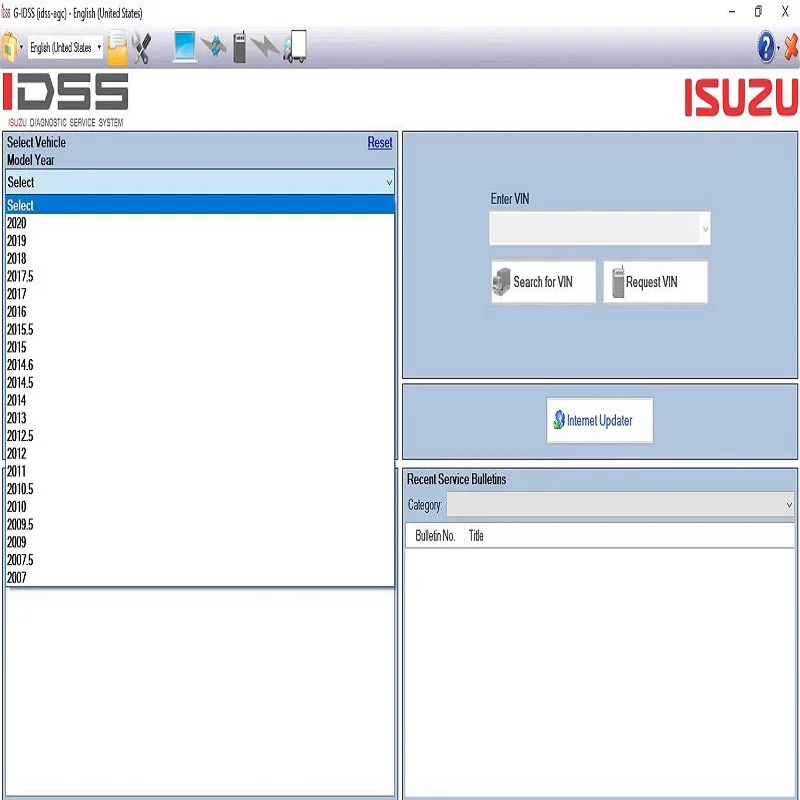800x800 pixels.
Task: Select model year 2010
Action: [x=200, y=507]
